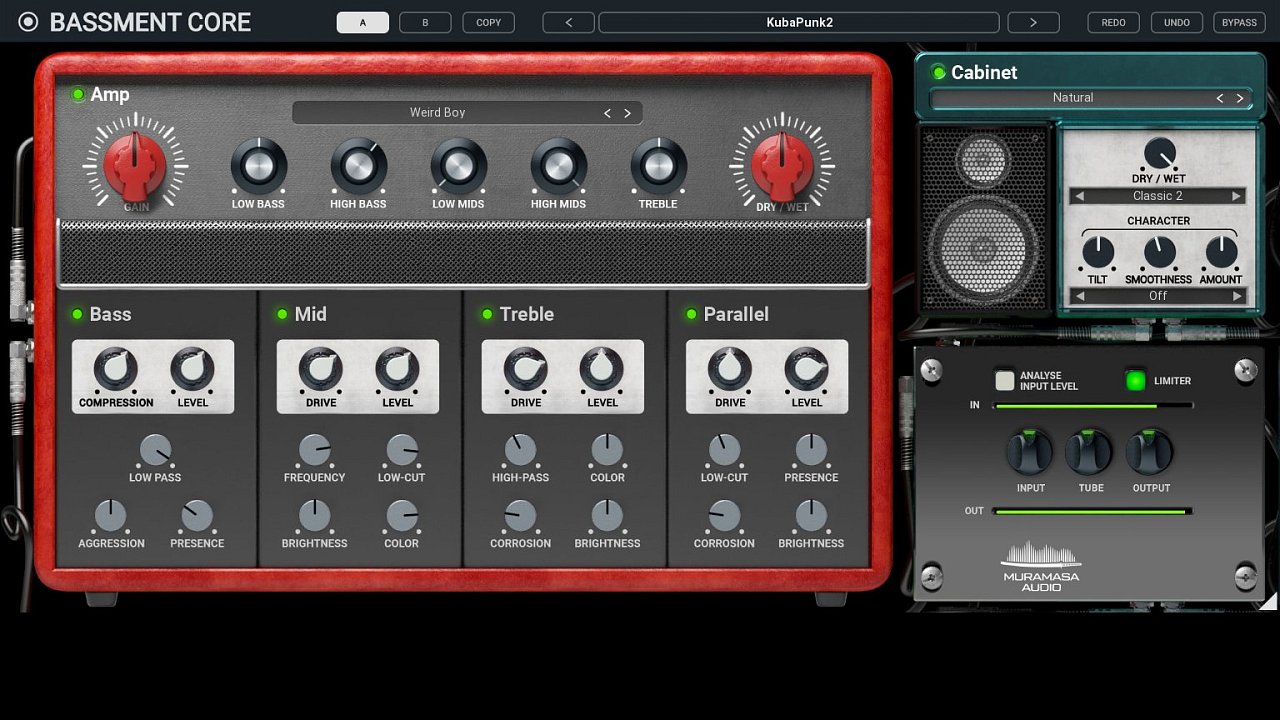The width and height of the screenshot is (1280, 720).
Task: Click the Bass Compression knob
Action: coord(116,370)
